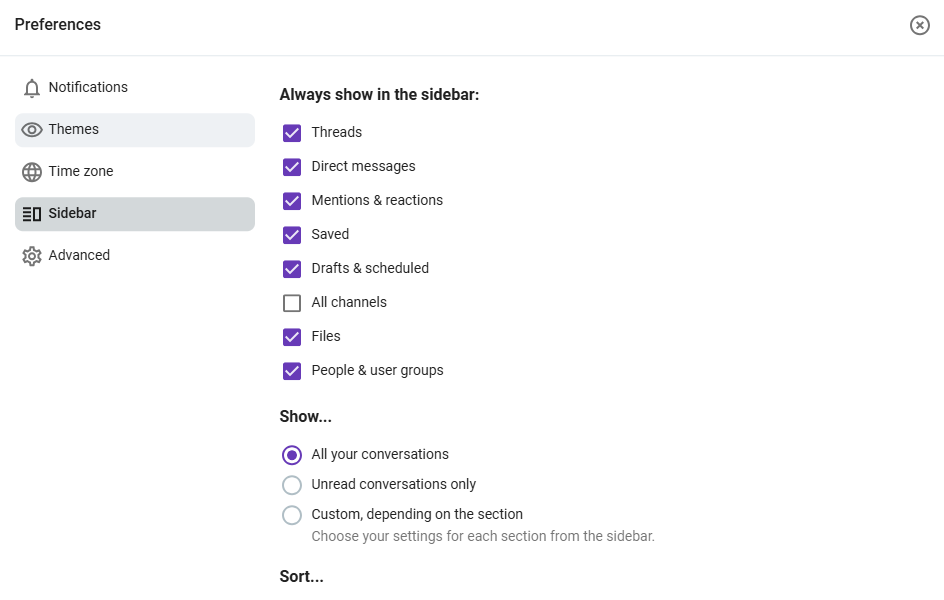
Task: Click 'Choose your settings for each section' hint
Action: (x=483, y=536)
